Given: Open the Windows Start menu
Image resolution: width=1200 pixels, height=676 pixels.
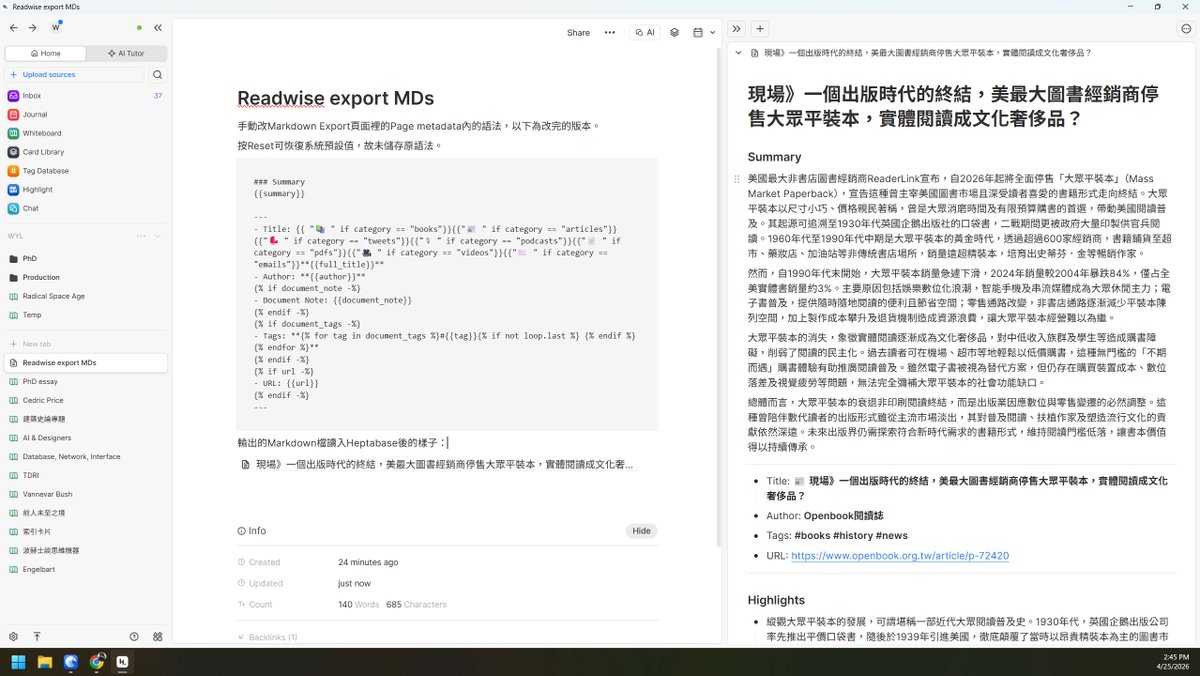Looking at the screenshot, I should (x=18, y=662).
